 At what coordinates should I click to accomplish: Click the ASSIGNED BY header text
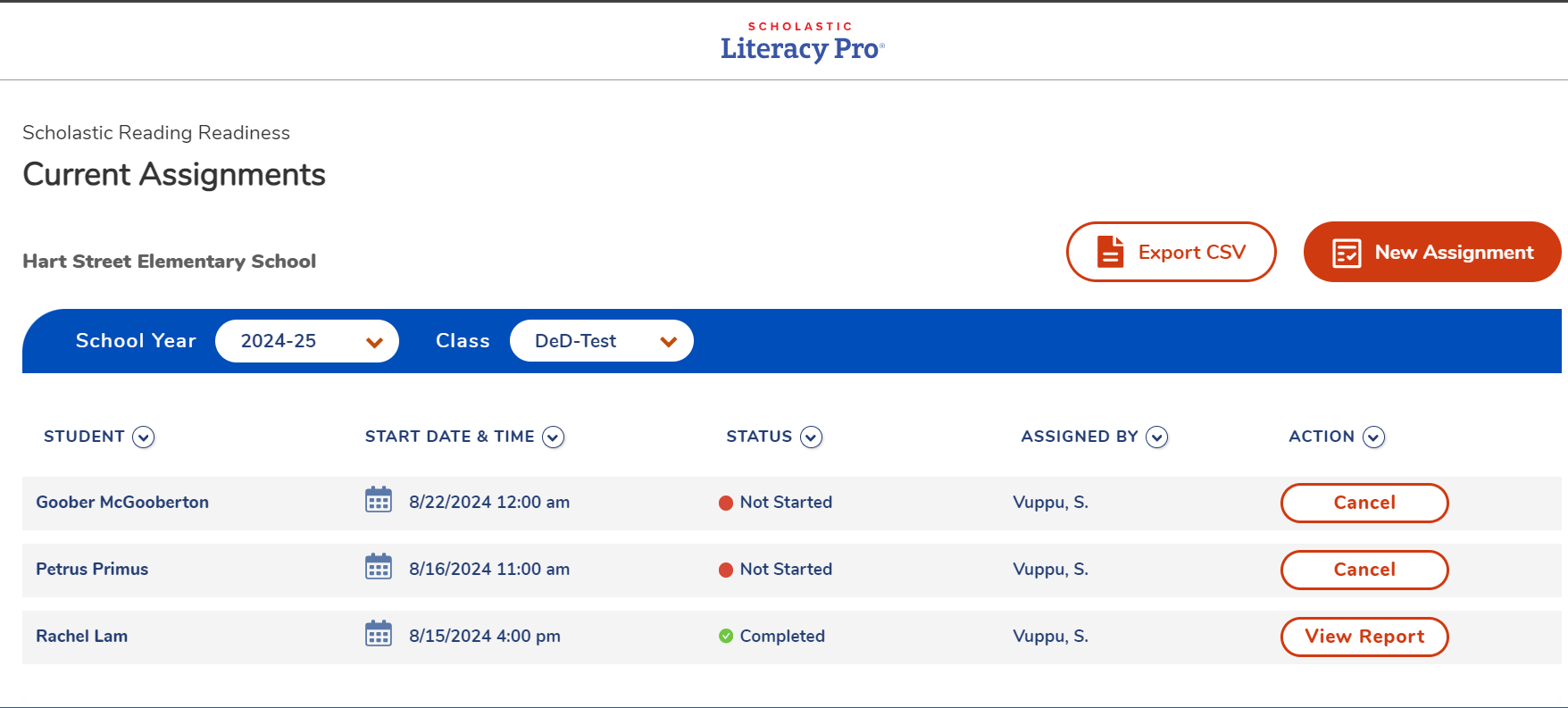(1080, 437)
